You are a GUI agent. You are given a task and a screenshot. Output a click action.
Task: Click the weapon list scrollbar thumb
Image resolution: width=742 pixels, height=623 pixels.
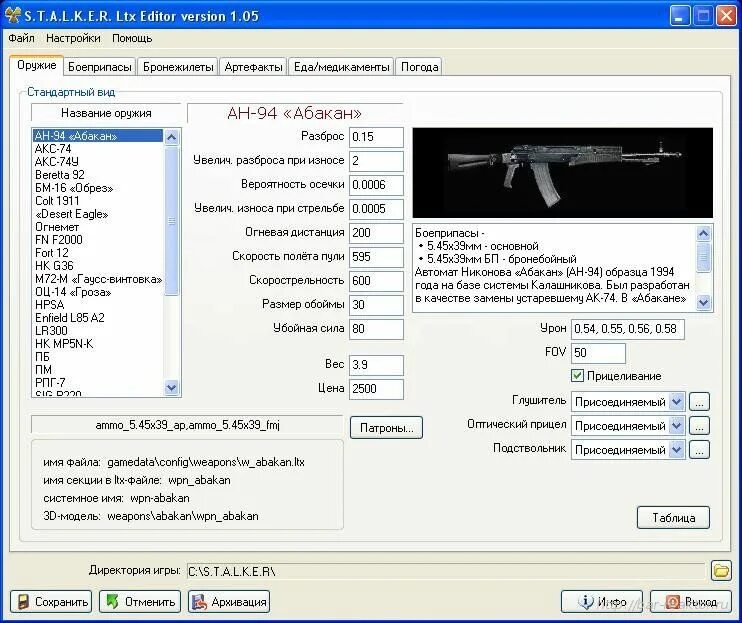[171, 220]
